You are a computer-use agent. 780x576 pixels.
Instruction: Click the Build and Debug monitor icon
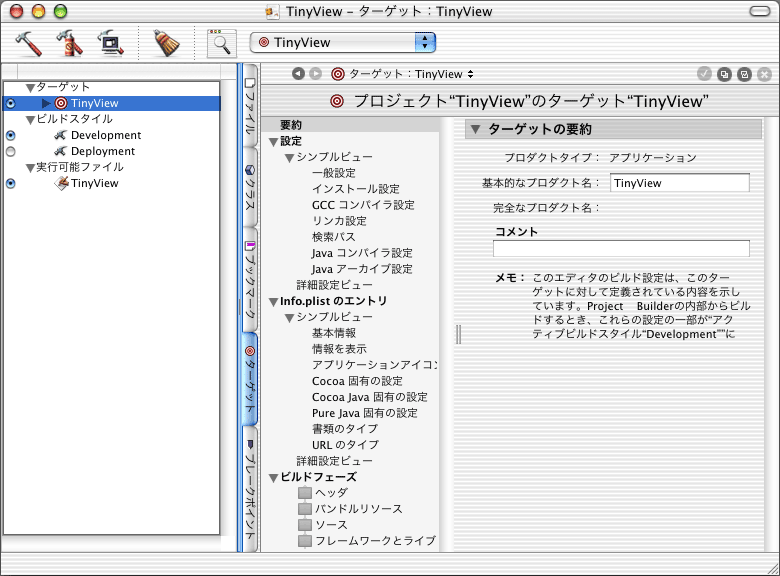[x=109, y=43]
